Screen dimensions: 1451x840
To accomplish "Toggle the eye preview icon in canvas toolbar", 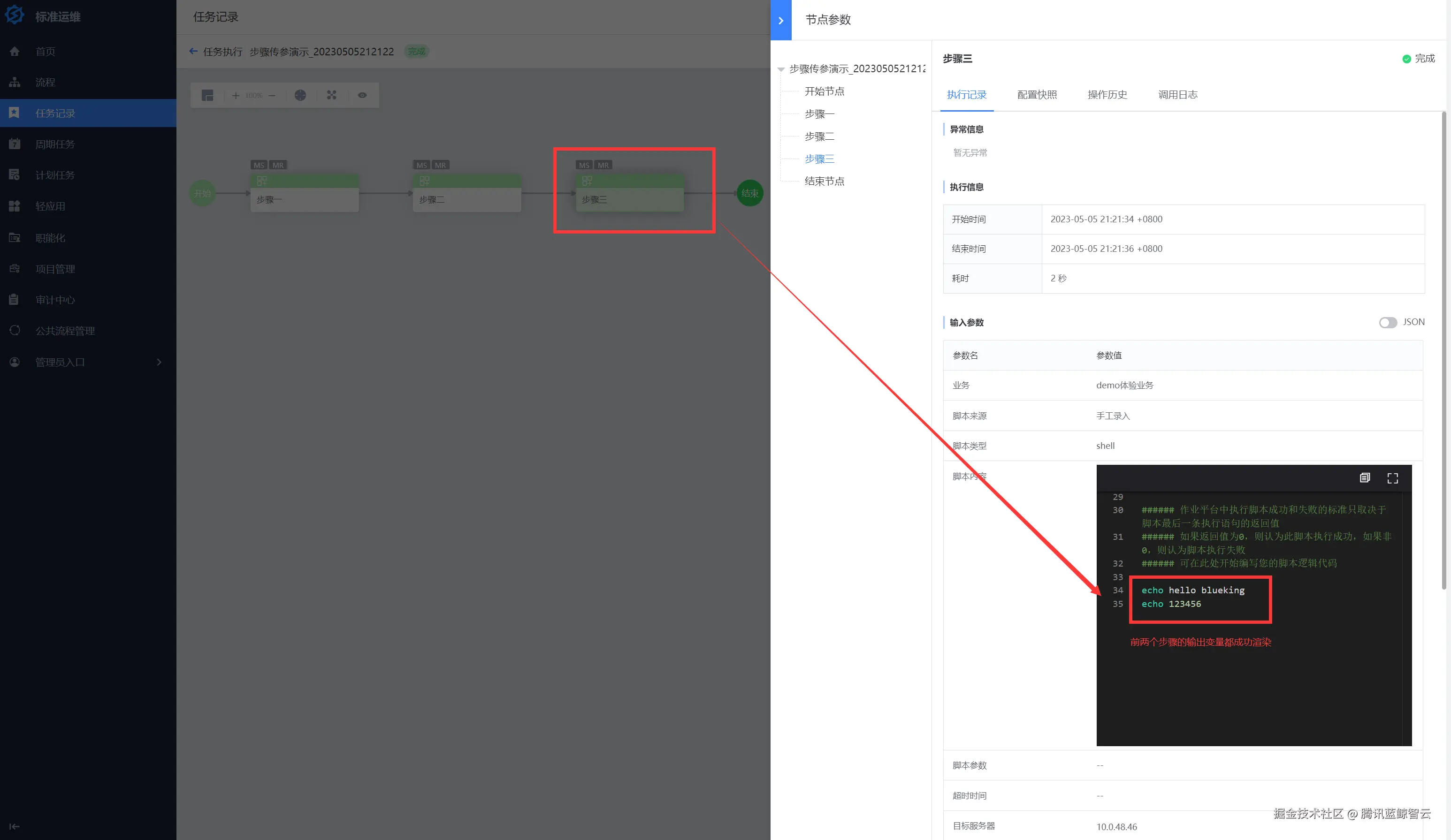I will (x=362, y=96).
